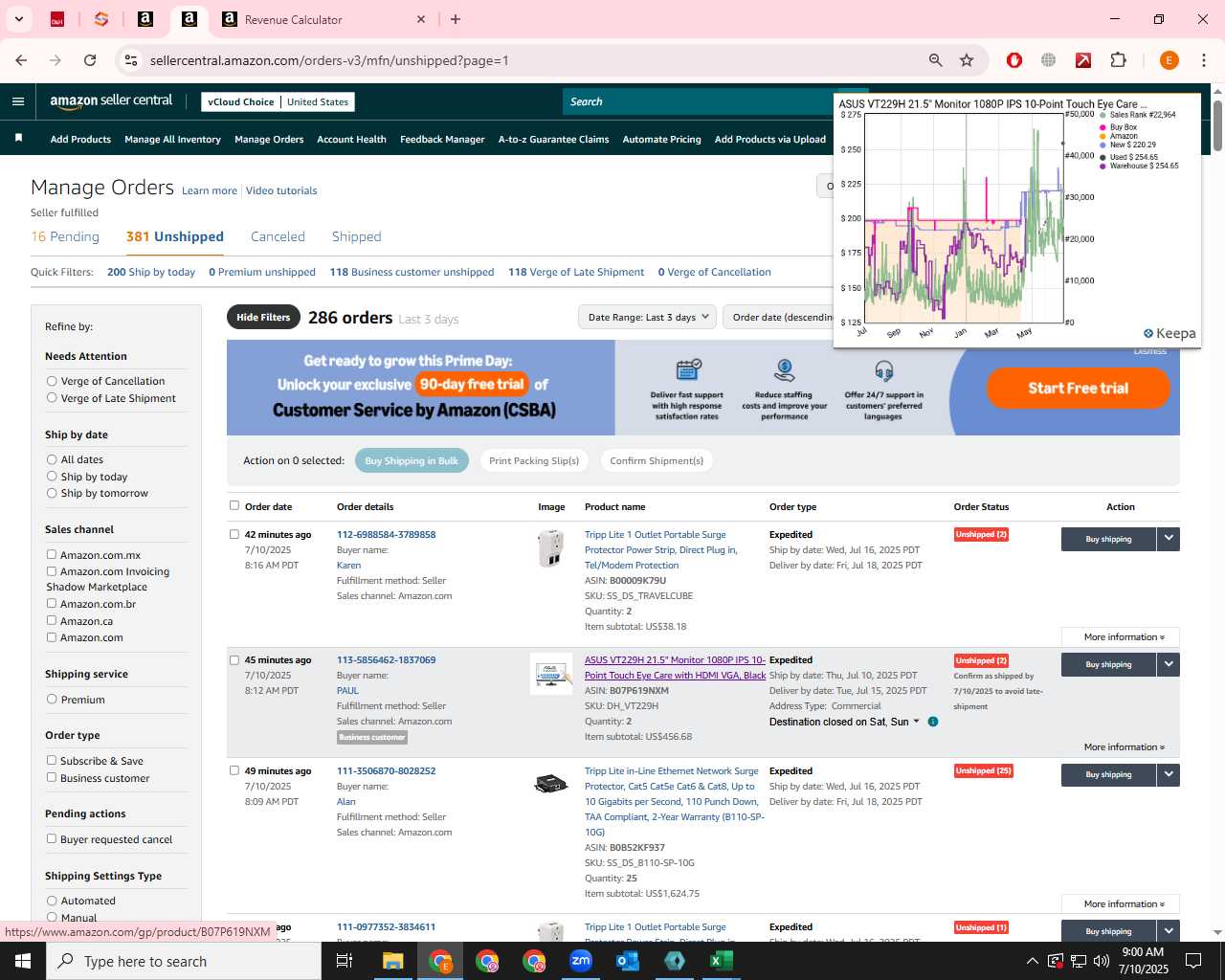Open File Explorer from the taskbar
The image size is (1225, 980).
tap(393, 961)
